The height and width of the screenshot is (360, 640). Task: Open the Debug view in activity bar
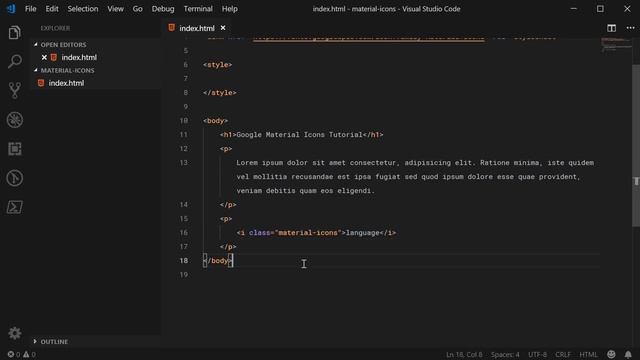14,120
